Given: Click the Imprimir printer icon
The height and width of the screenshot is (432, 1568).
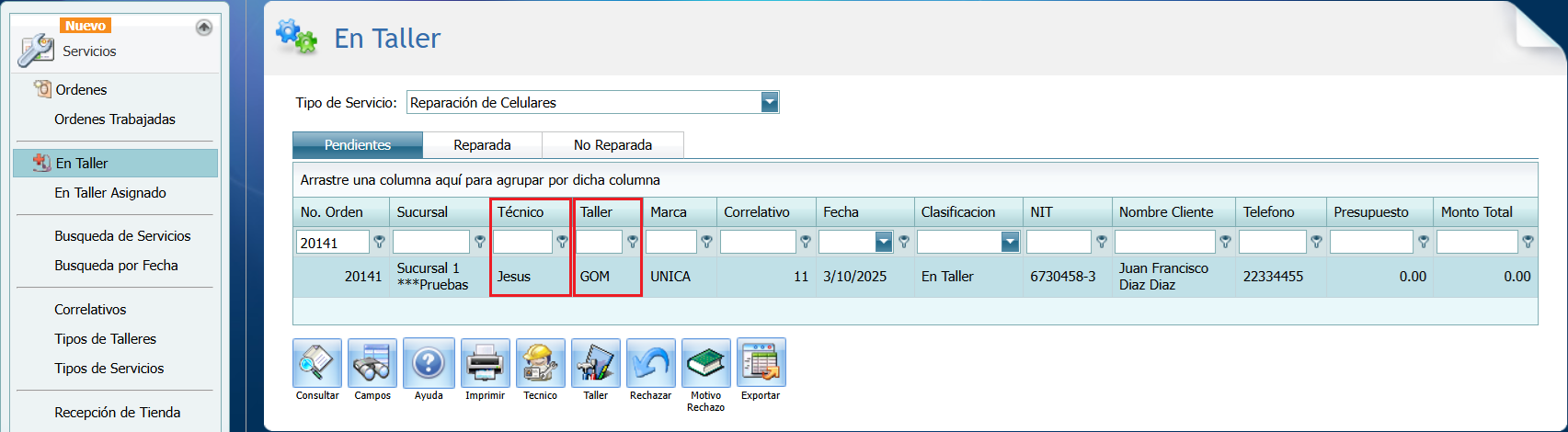Looking at the screenshot, I should coord(485,362).
